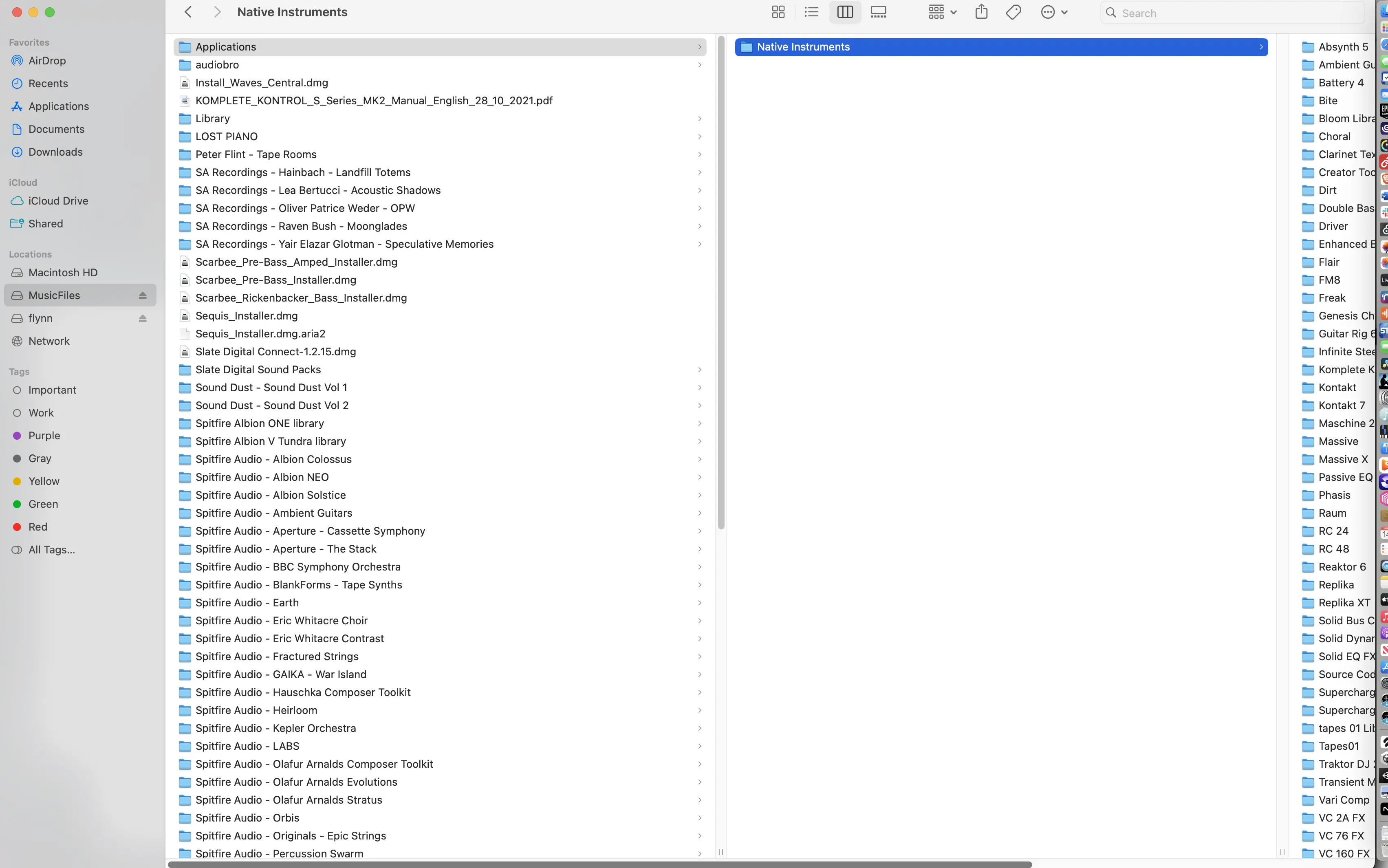Open the action (ellipsis) menu dropdown
This screenshot has width=1388, height=868.
point(1053,12)
